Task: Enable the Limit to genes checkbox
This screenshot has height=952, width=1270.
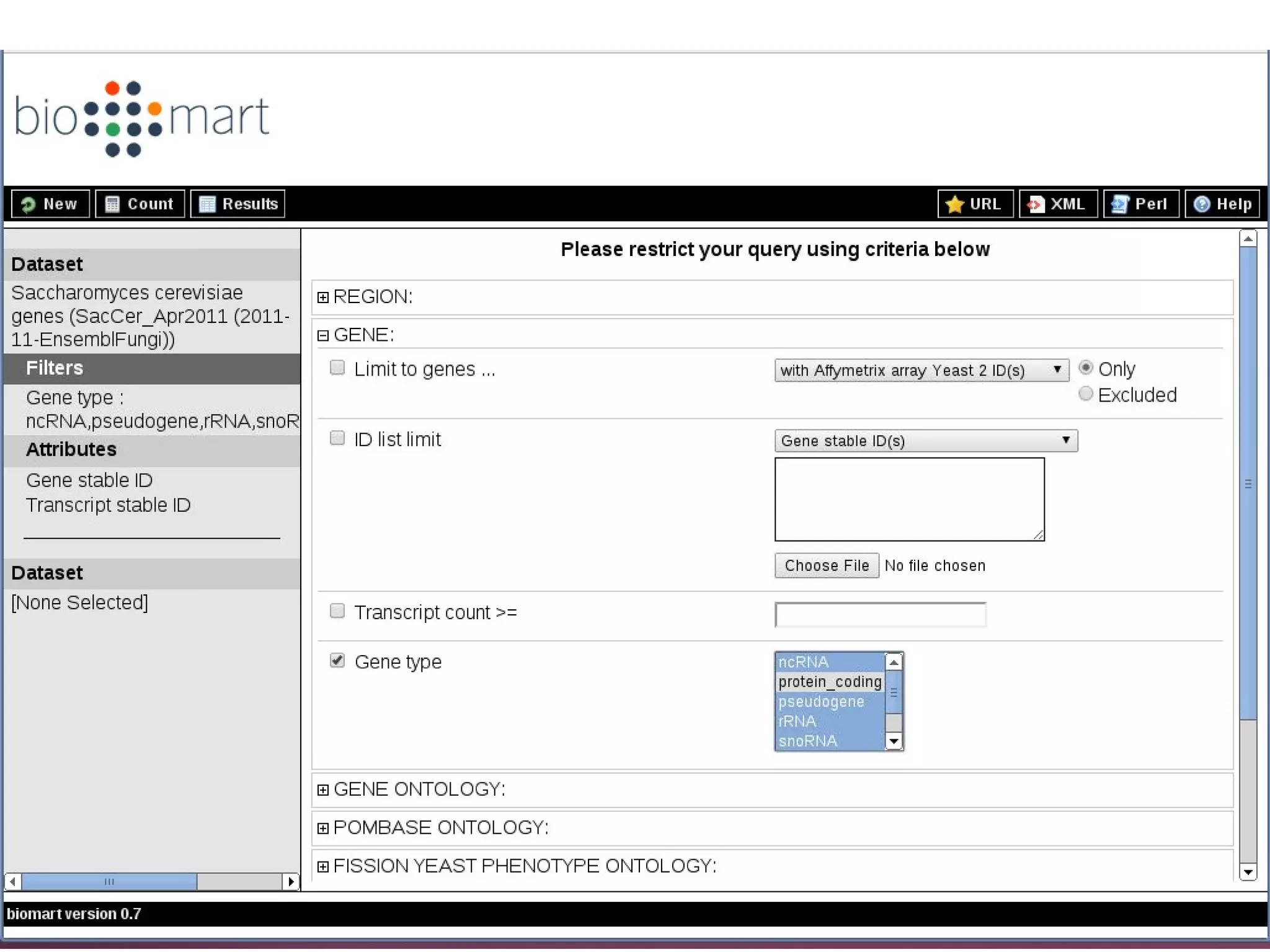Action: tap(337, 368)
